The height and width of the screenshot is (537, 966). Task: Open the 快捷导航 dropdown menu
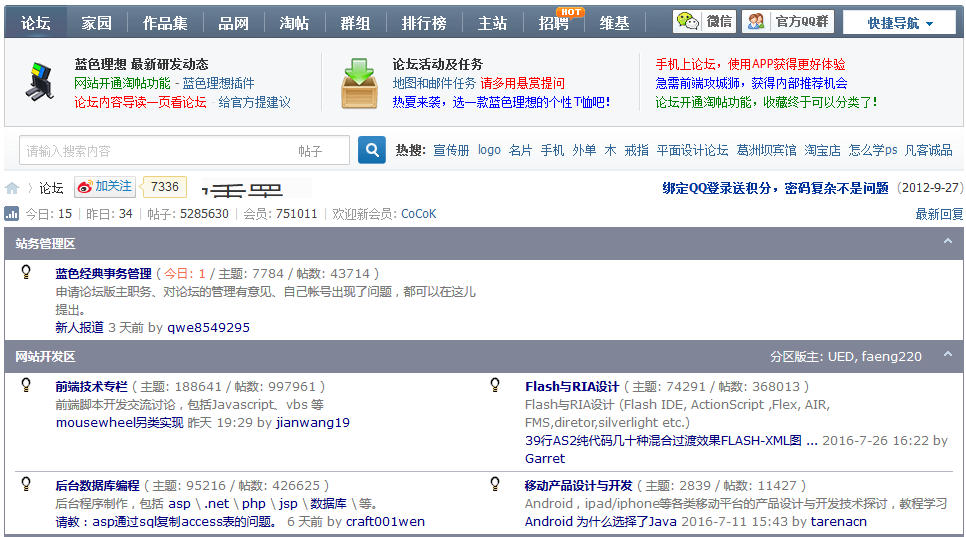coord(899,23)
